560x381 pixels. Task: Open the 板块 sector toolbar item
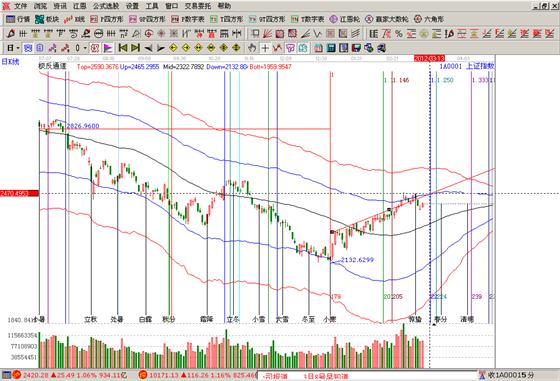click(x=47, y=19)
